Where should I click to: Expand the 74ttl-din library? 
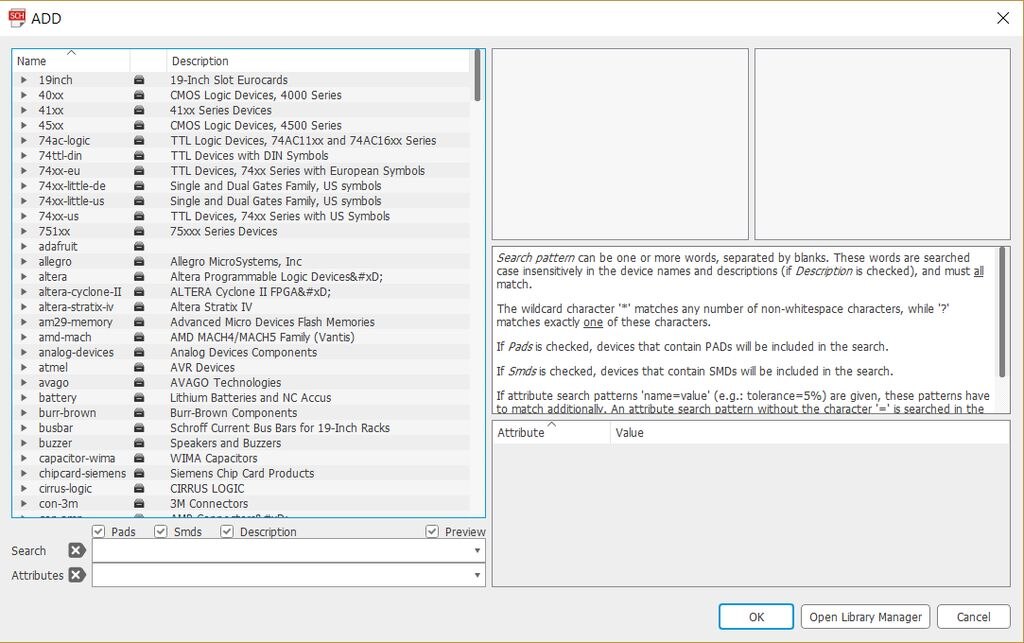(x=24, y=155)
